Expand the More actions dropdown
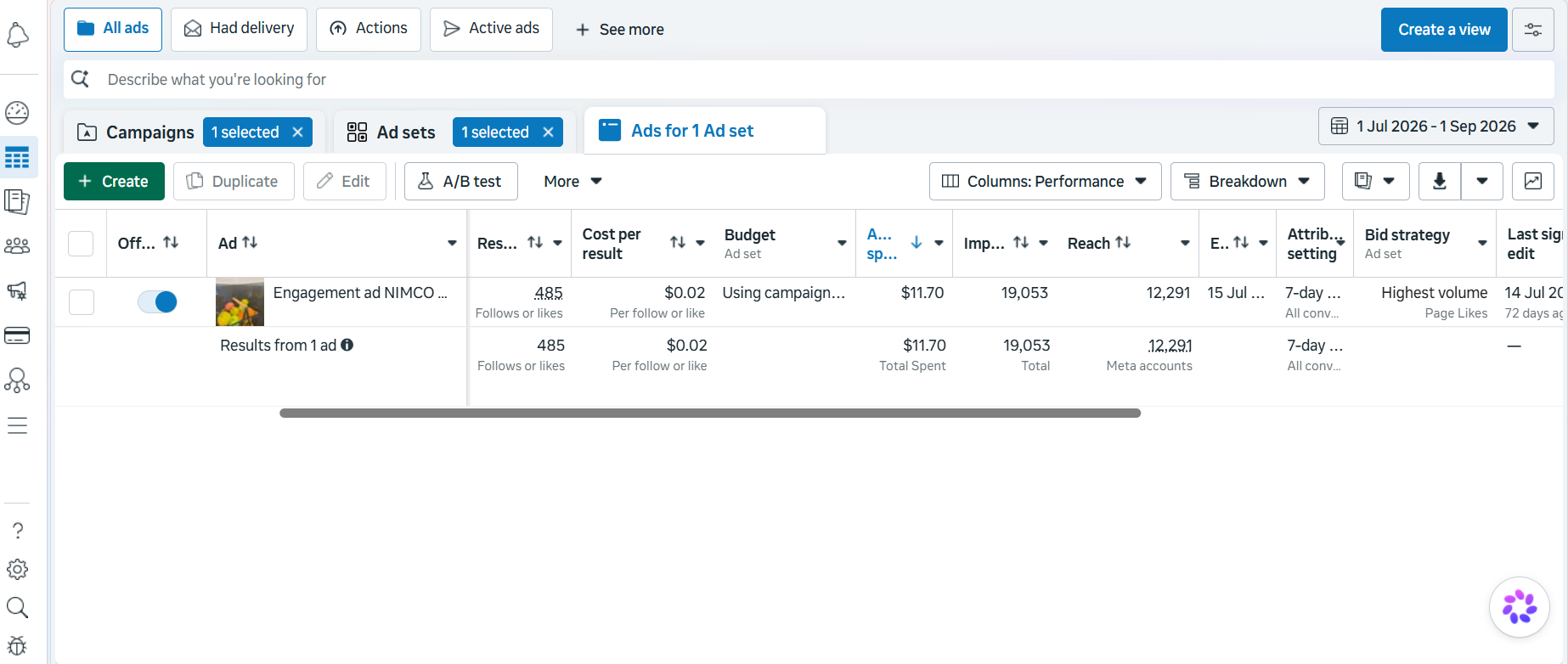Viewport: 1568px width, 664px height. pyautogui.click(x=573, y=181)
